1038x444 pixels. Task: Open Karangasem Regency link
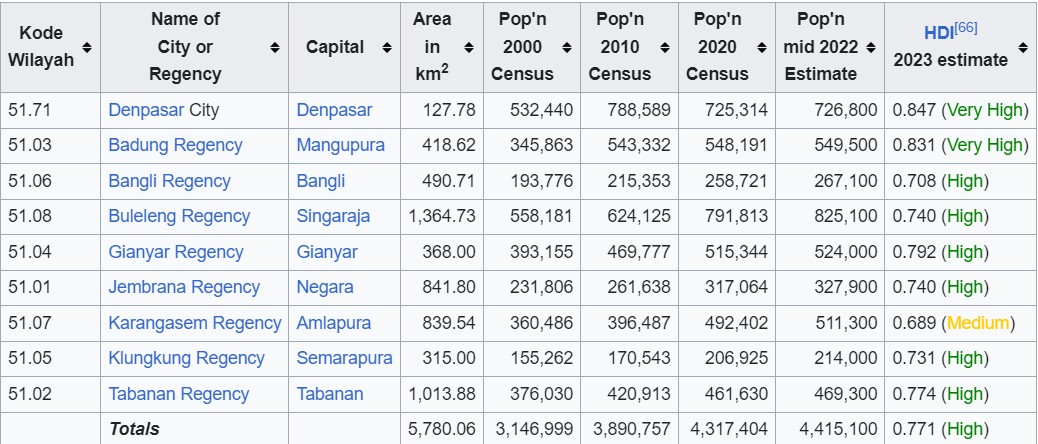pyautogui.click(x=195, y=323)
